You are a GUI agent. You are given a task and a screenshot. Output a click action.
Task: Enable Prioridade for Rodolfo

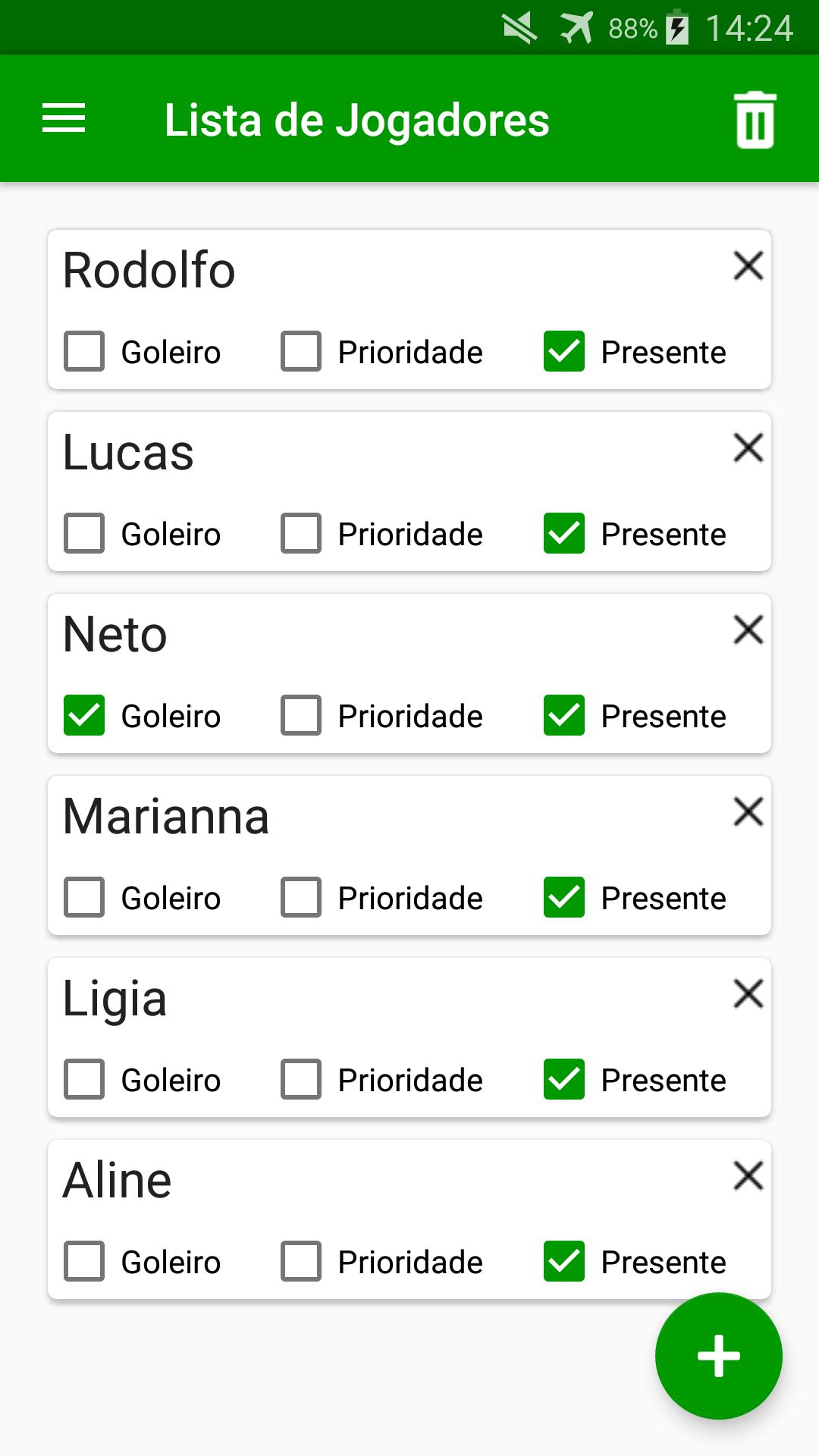(301, 352)
